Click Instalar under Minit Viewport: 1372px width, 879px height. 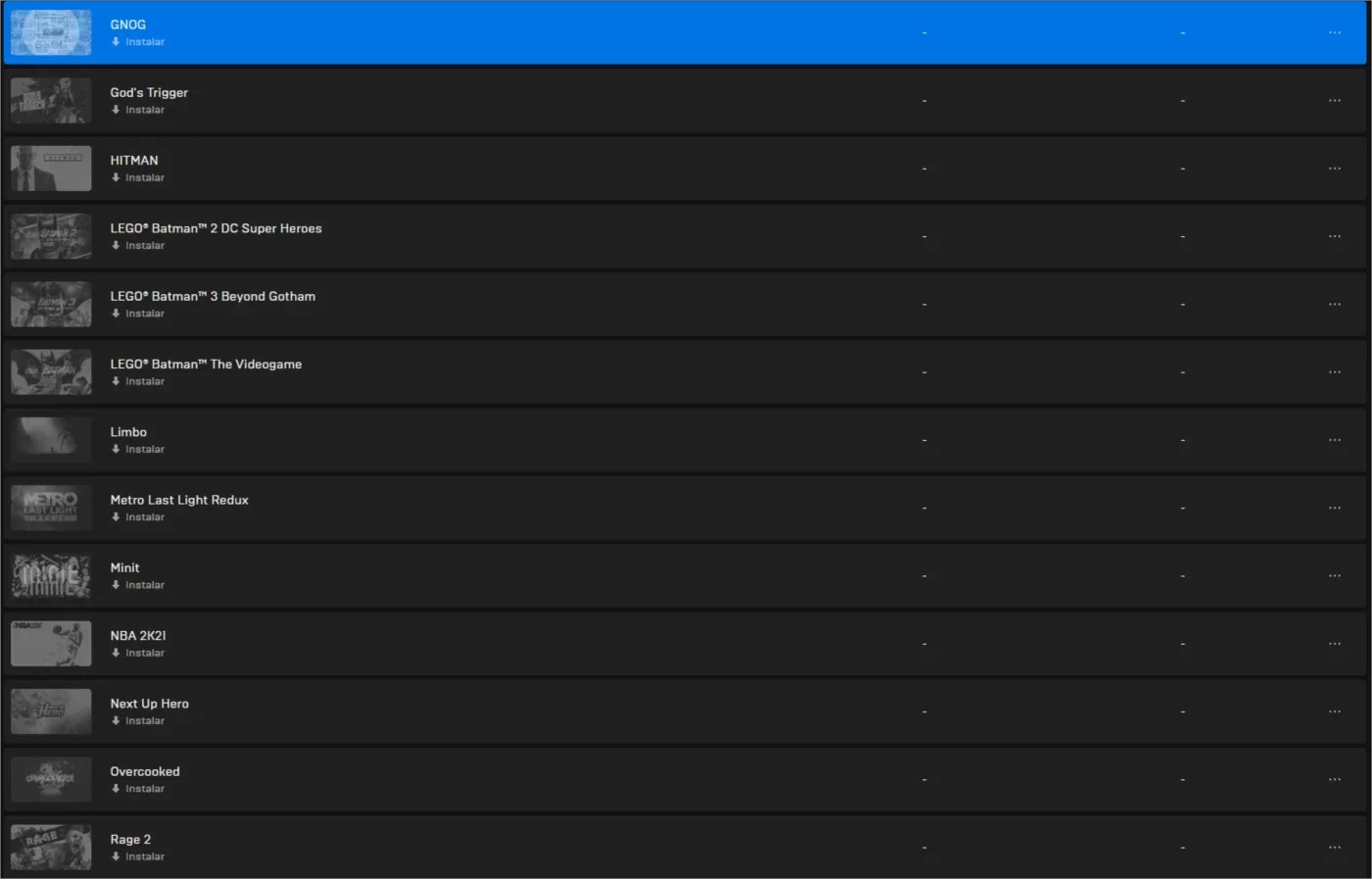point(138,585)
